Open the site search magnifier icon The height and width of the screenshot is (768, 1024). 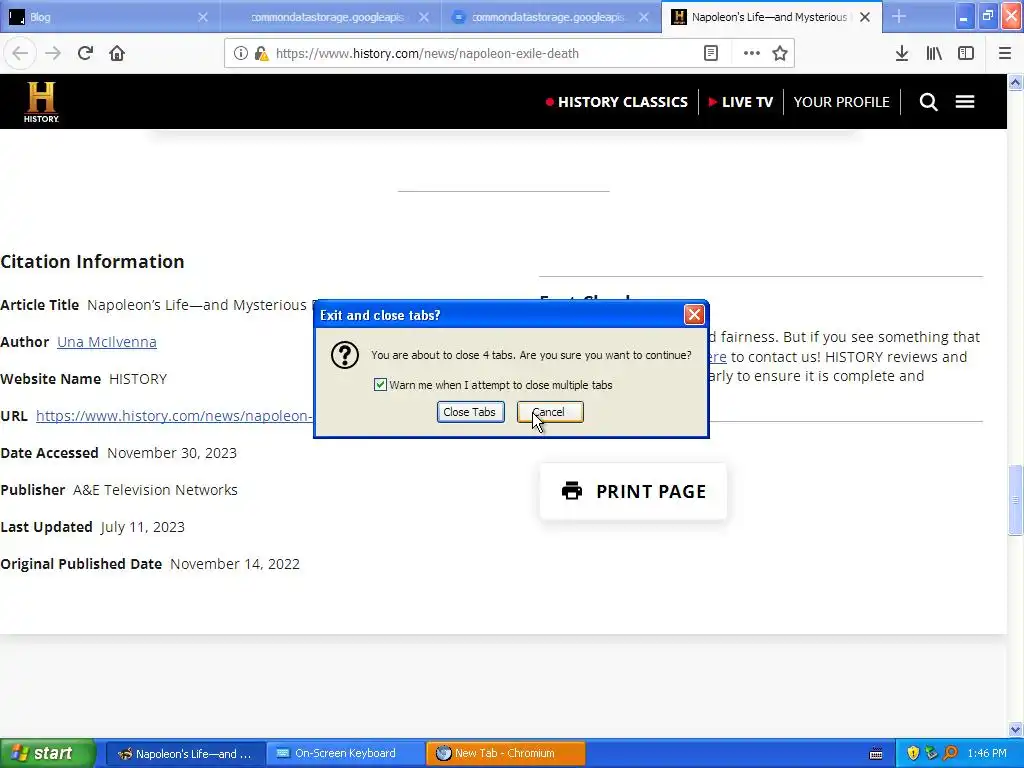[x=928, y=102]
